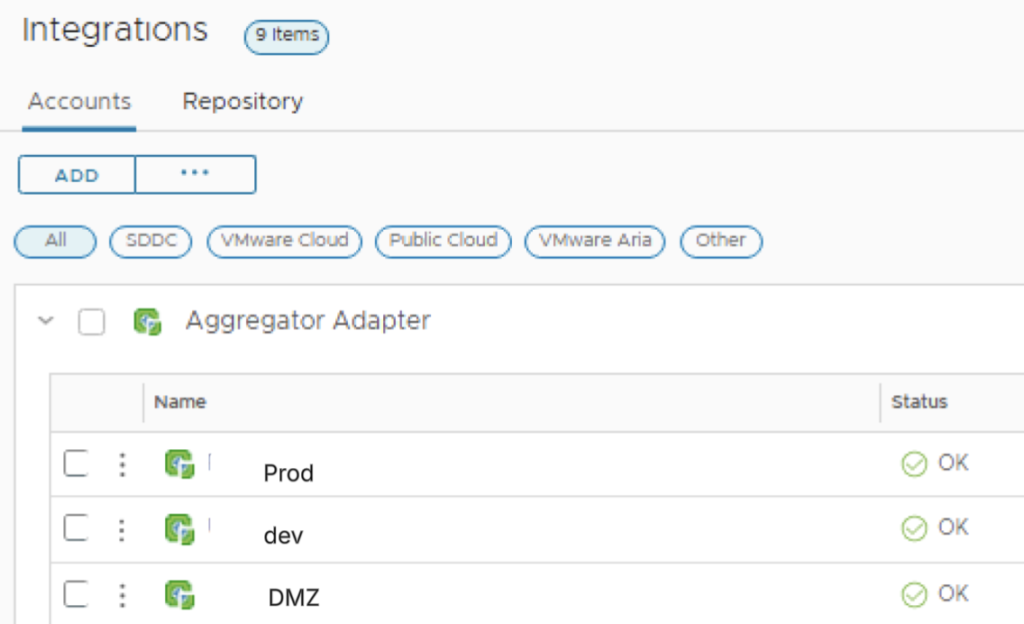Switch to the Repository tab

243,102
